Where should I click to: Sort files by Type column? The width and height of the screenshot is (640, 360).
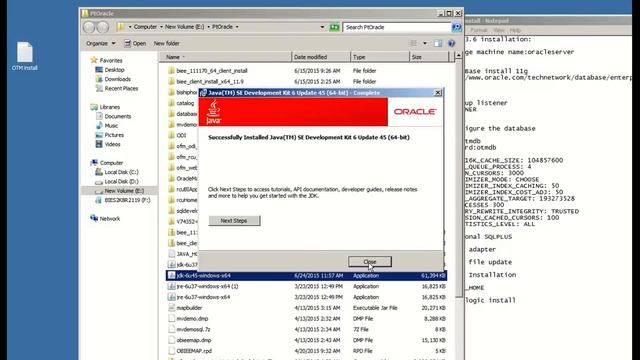[x=380, y=57]
